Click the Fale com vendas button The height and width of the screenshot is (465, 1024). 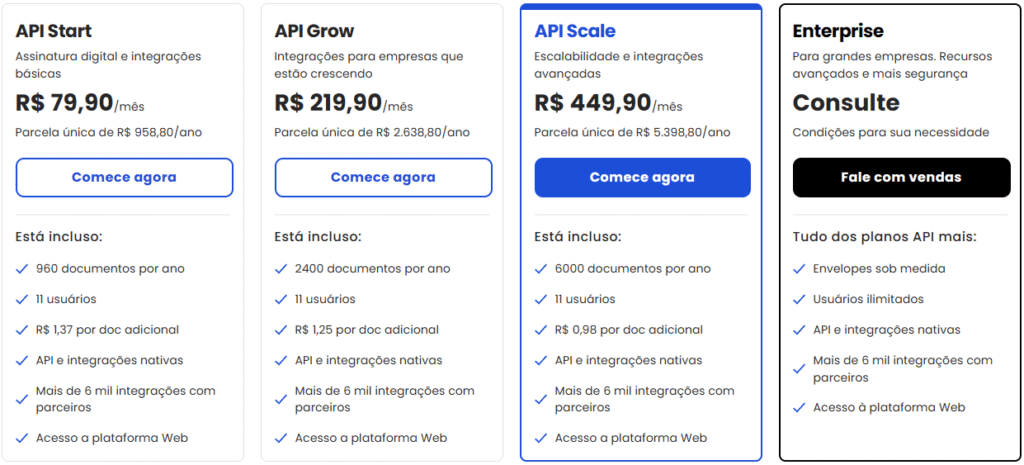tap(901, 177)
